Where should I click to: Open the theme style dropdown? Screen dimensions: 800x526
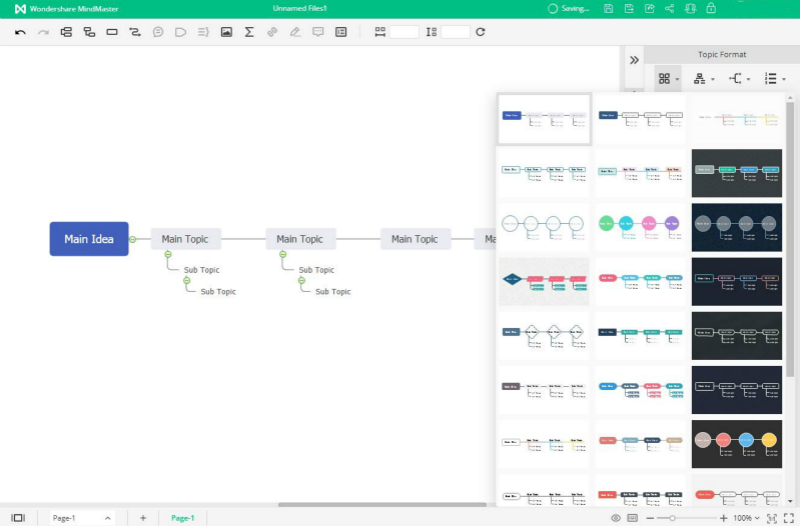668,78
